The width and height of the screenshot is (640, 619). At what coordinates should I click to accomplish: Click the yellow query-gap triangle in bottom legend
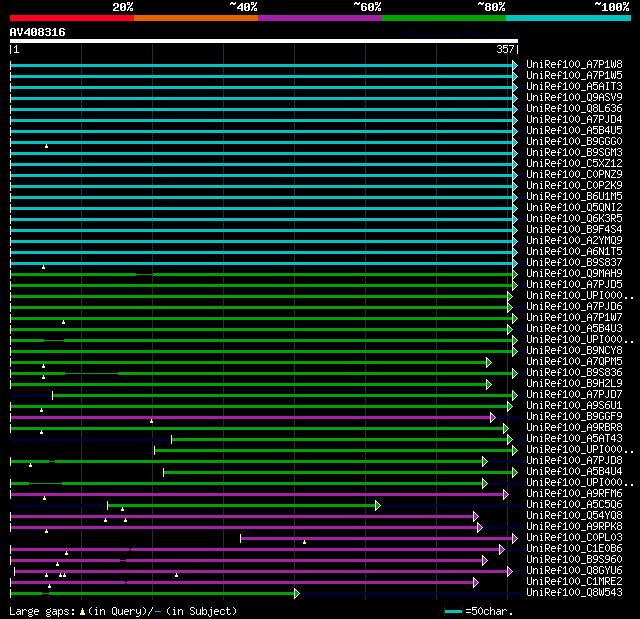tap(82, 611)
